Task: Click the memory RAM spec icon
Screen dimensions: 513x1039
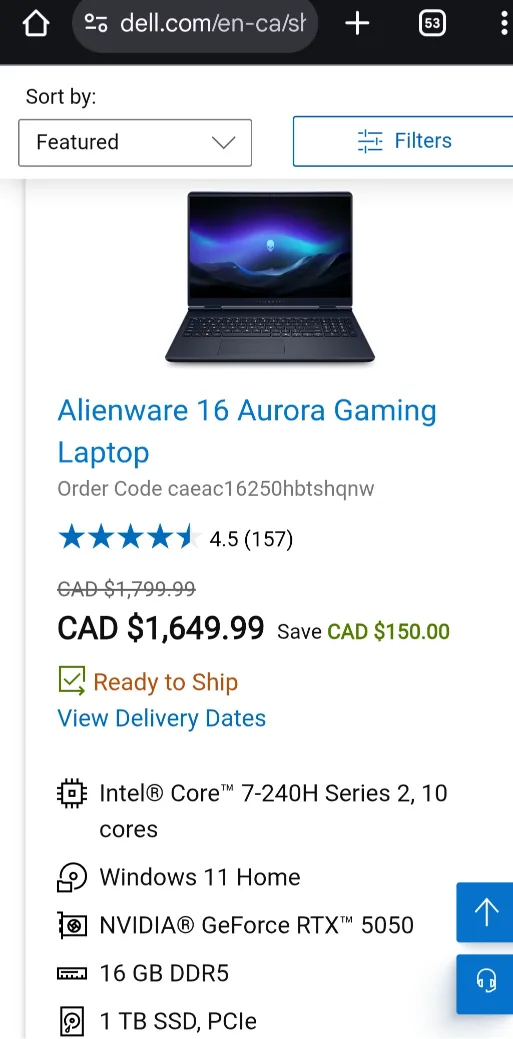Action: 72,973
